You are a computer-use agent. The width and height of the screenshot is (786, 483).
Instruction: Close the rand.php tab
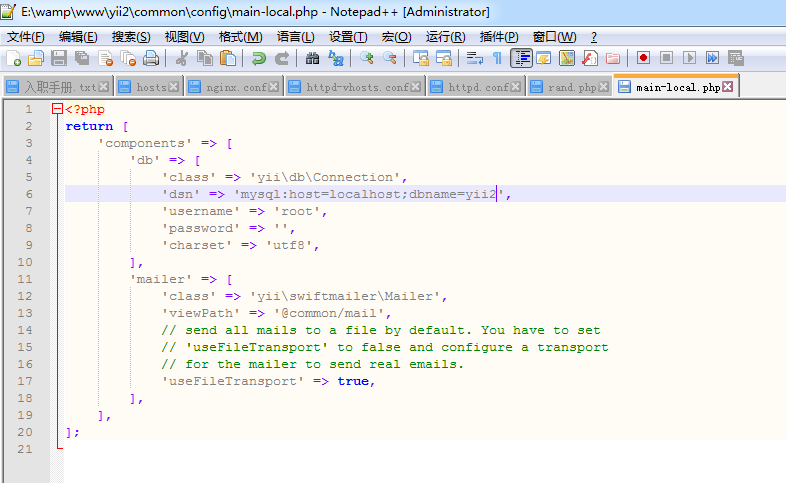[604, 87]
